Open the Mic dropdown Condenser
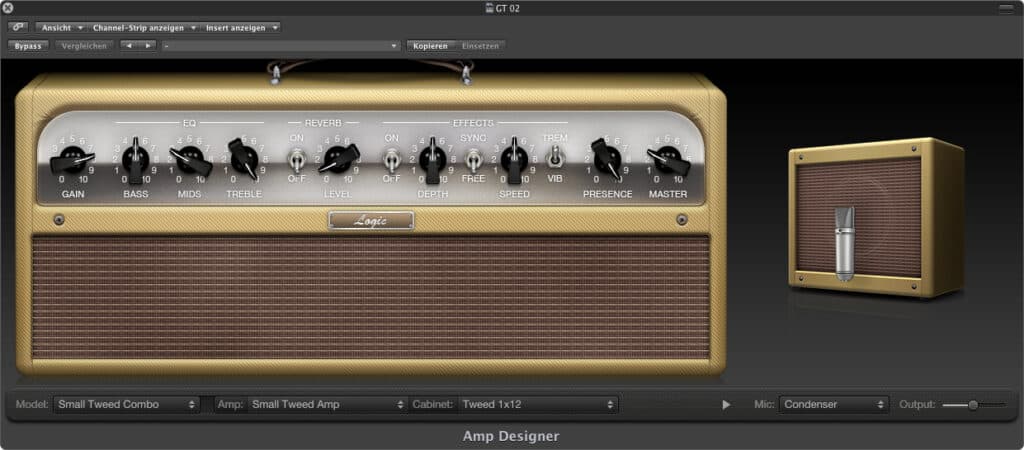 coord(834,404)
